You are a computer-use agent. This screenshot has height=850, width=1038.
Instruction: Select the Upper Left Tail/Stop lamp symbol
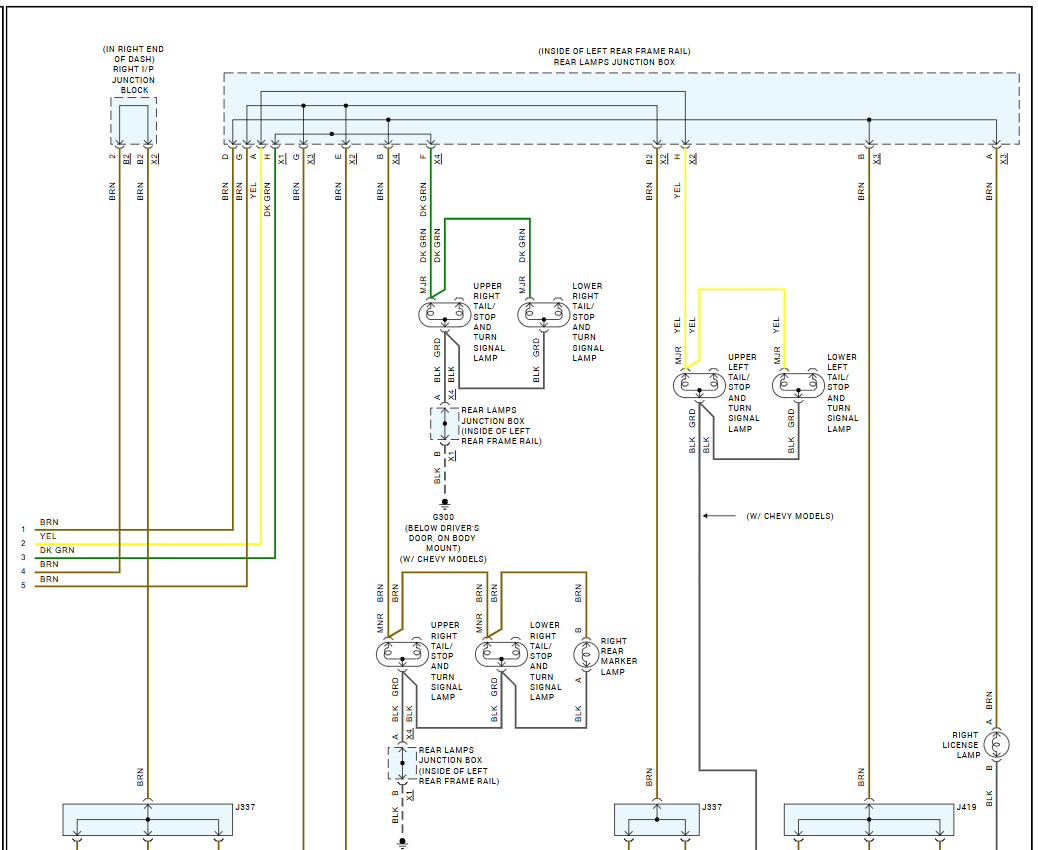point(699,385)
